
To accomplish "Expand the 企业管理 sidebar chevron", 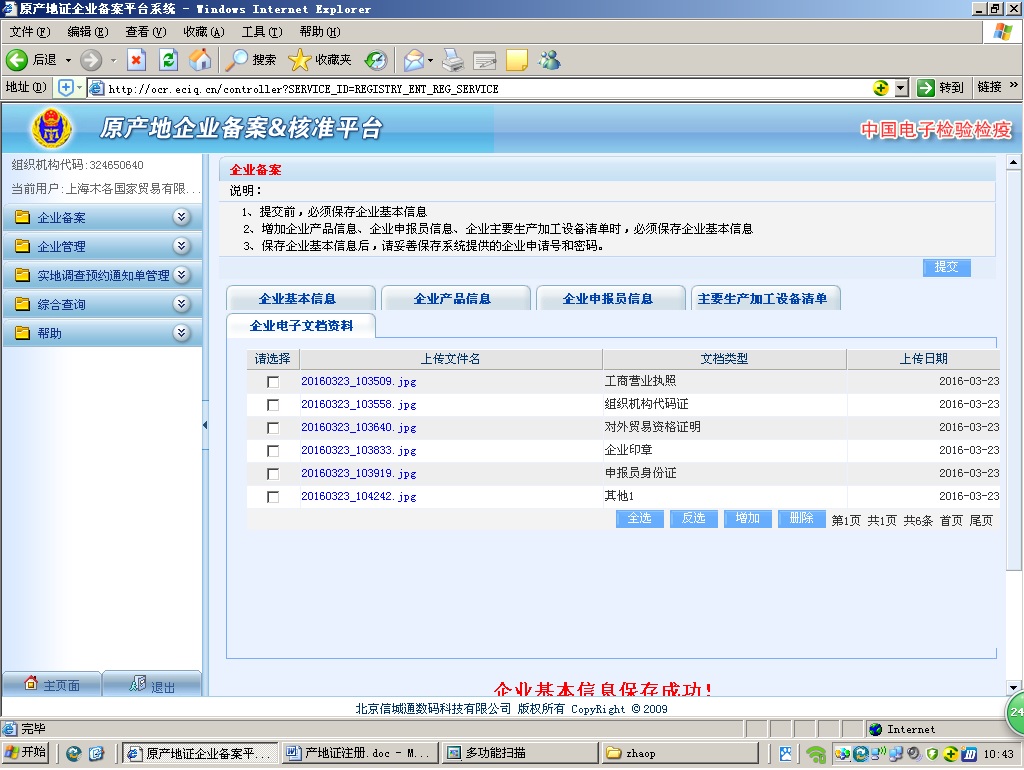I will coord(181,246).
